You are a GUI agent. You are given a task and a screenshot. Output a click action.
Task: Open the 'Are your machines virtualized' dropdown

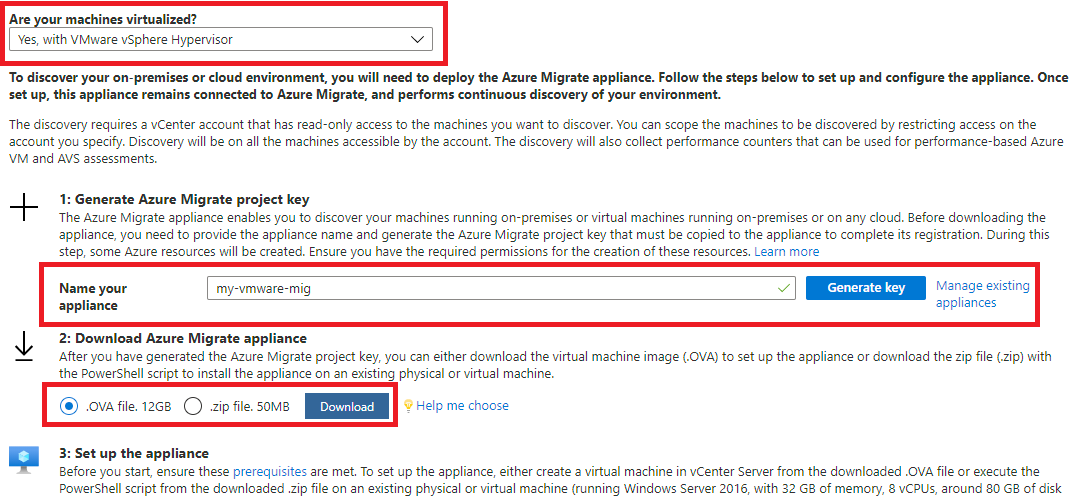point(221,39)
